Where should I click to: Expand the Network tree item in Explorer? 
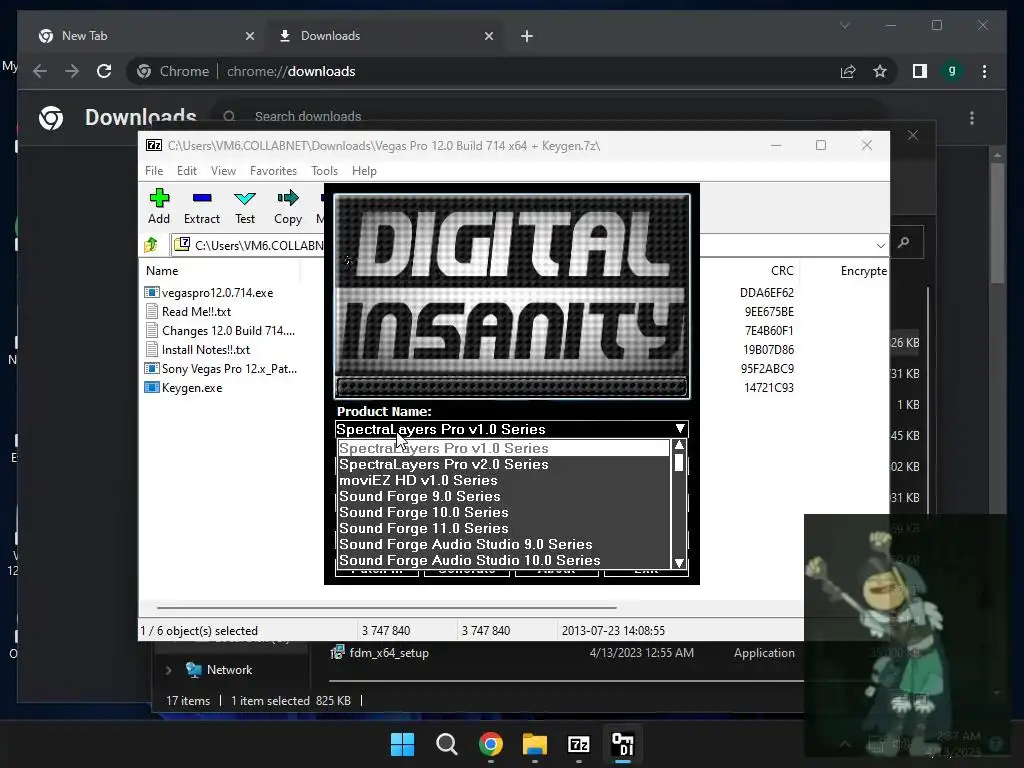168,670
